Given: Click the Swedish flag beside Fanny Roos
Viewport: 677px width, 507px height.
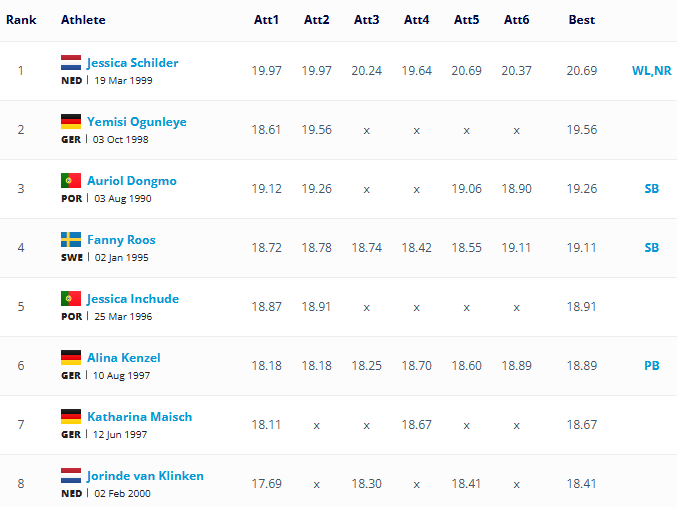Looking at the screenshot, I should [x=71, y=240].
